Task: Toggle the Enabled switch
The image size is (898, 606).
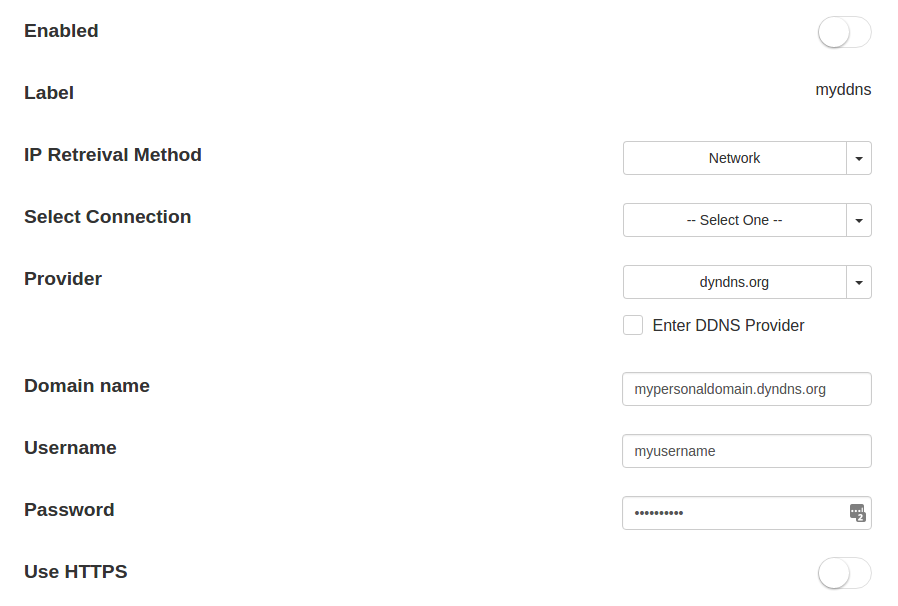Action: click(x=844, y=32)
